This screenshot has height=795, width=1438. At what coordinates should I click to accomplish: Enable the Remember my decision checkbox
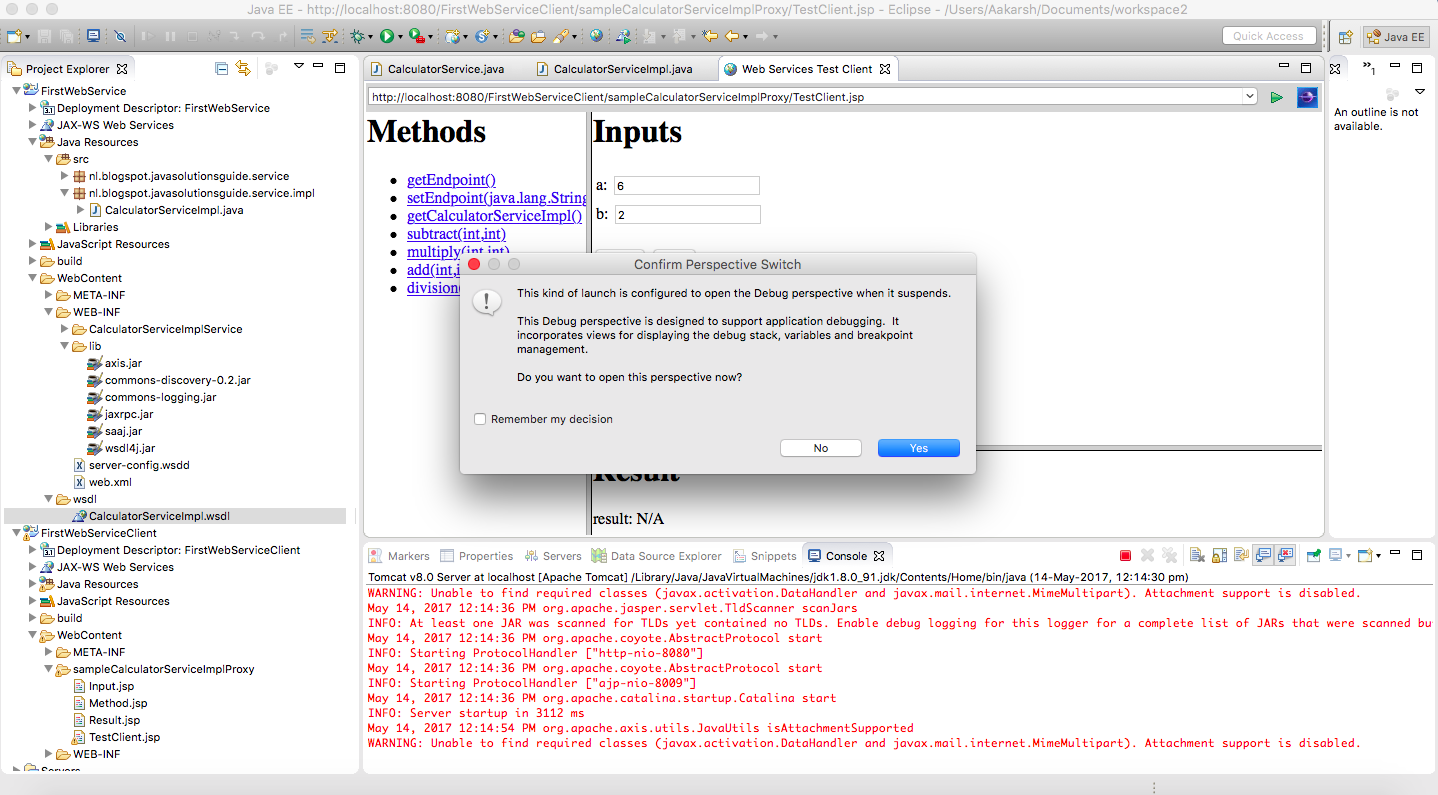point(480,420)
